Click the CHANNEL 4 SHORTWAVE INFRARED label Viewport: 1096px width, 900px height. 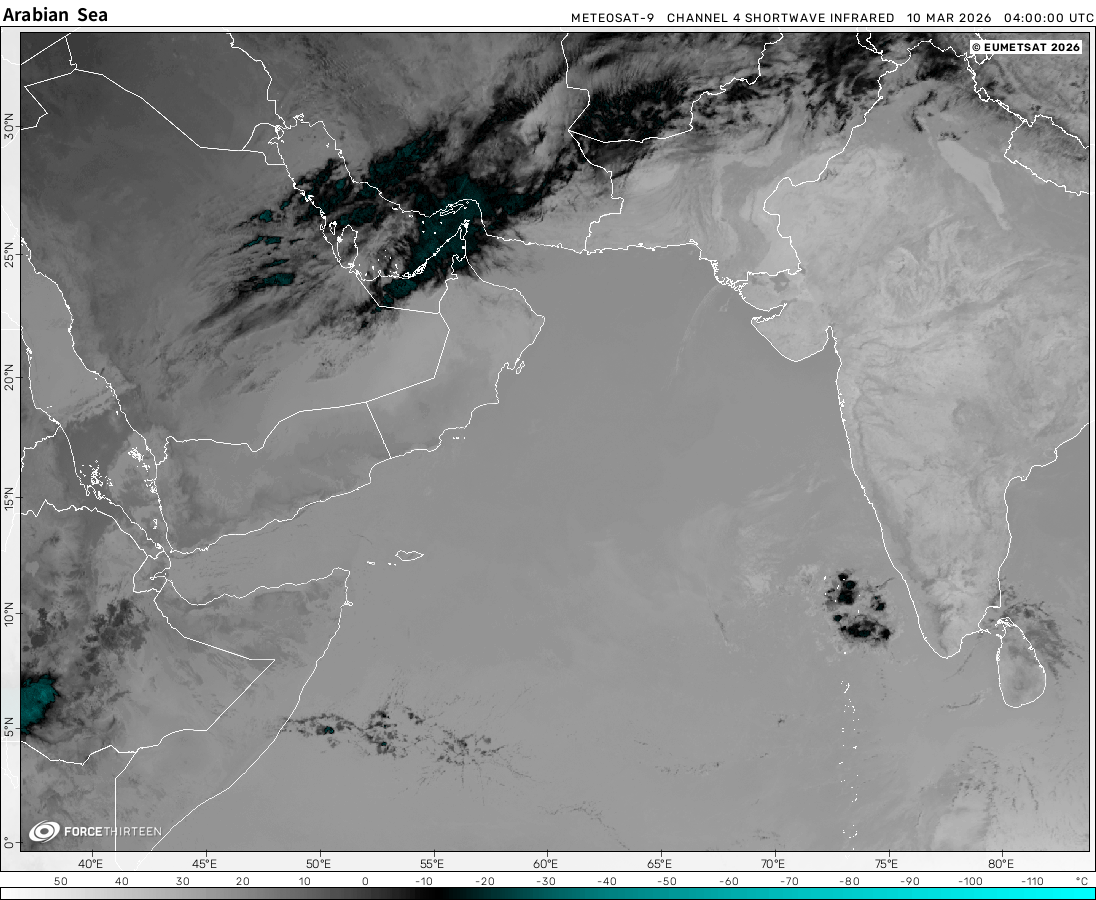click(x=780, y=18)
